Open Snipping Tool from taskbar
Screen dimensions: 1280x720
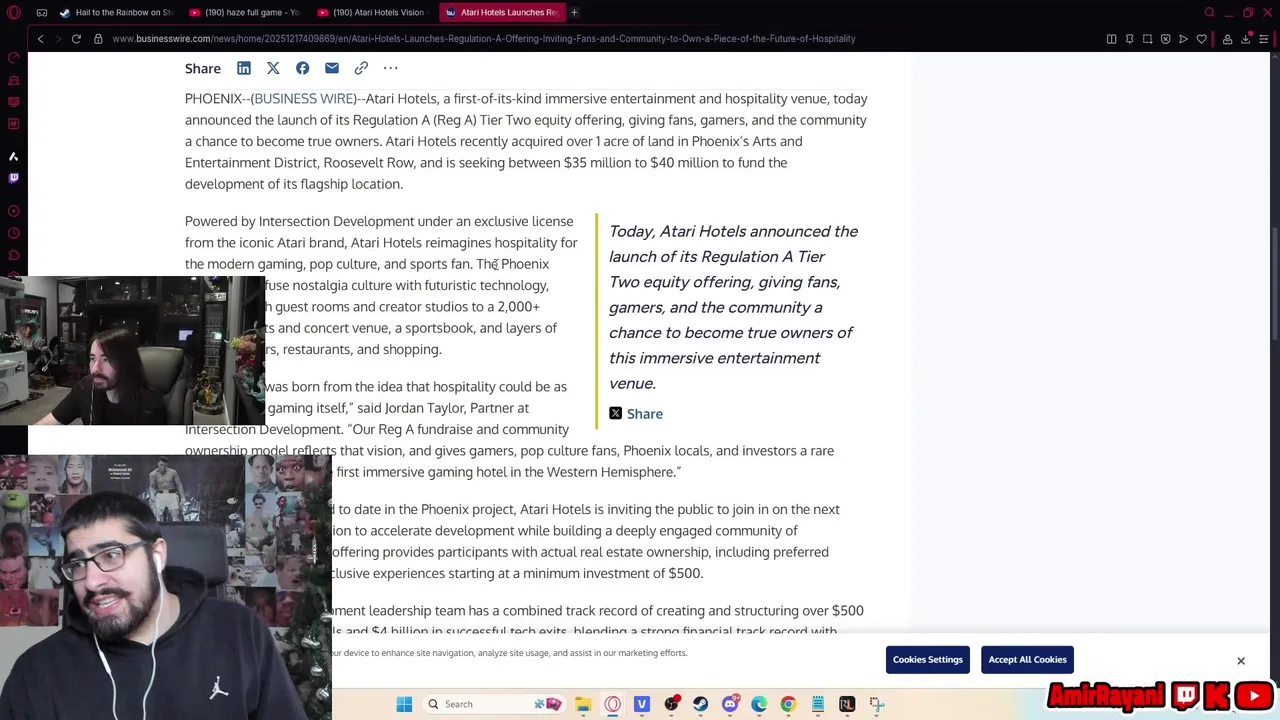(x=877, y=704)
